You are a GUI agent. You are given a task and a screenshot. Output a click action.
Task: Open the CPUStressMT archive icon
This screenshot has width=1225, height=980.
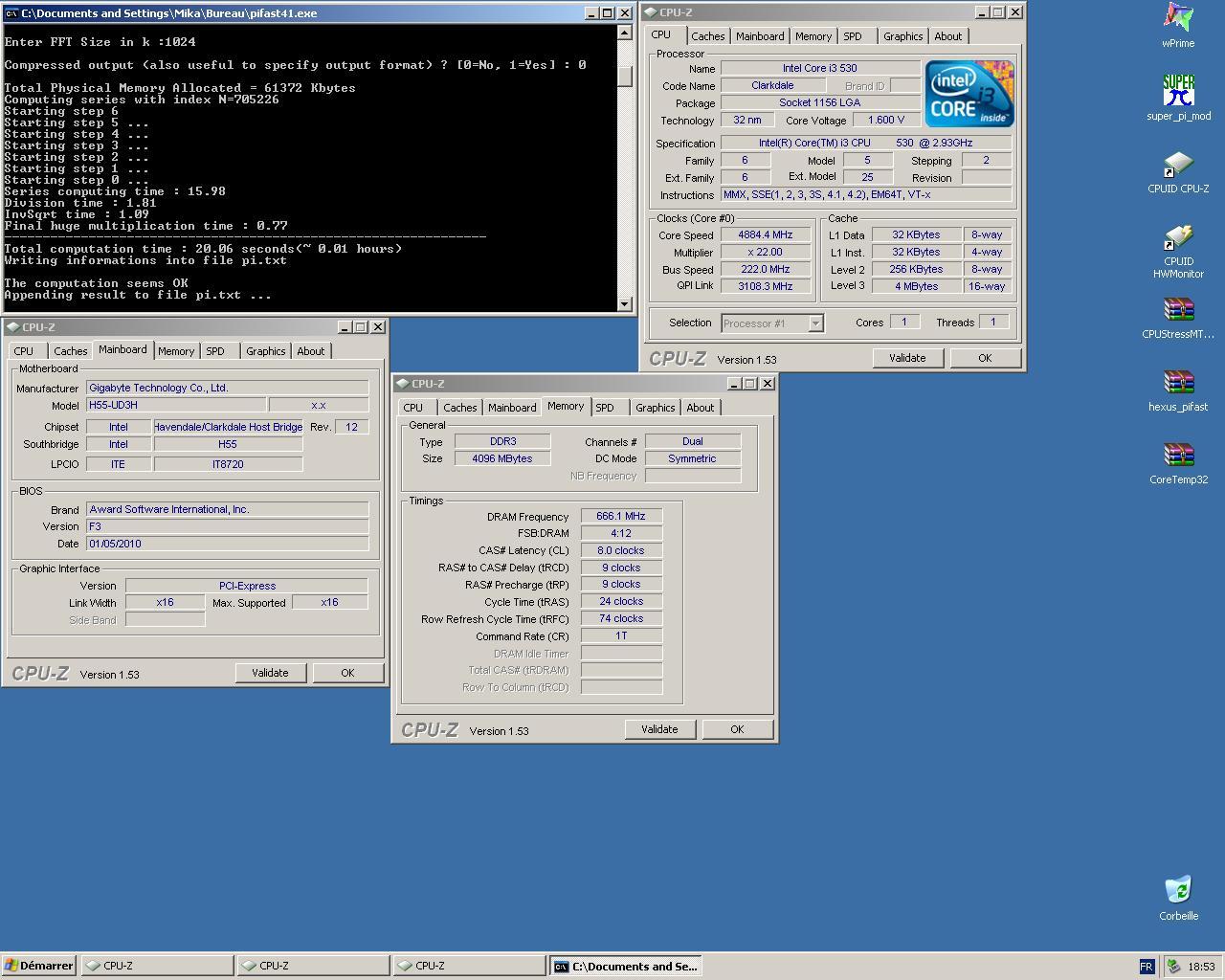coord(1178,316)
